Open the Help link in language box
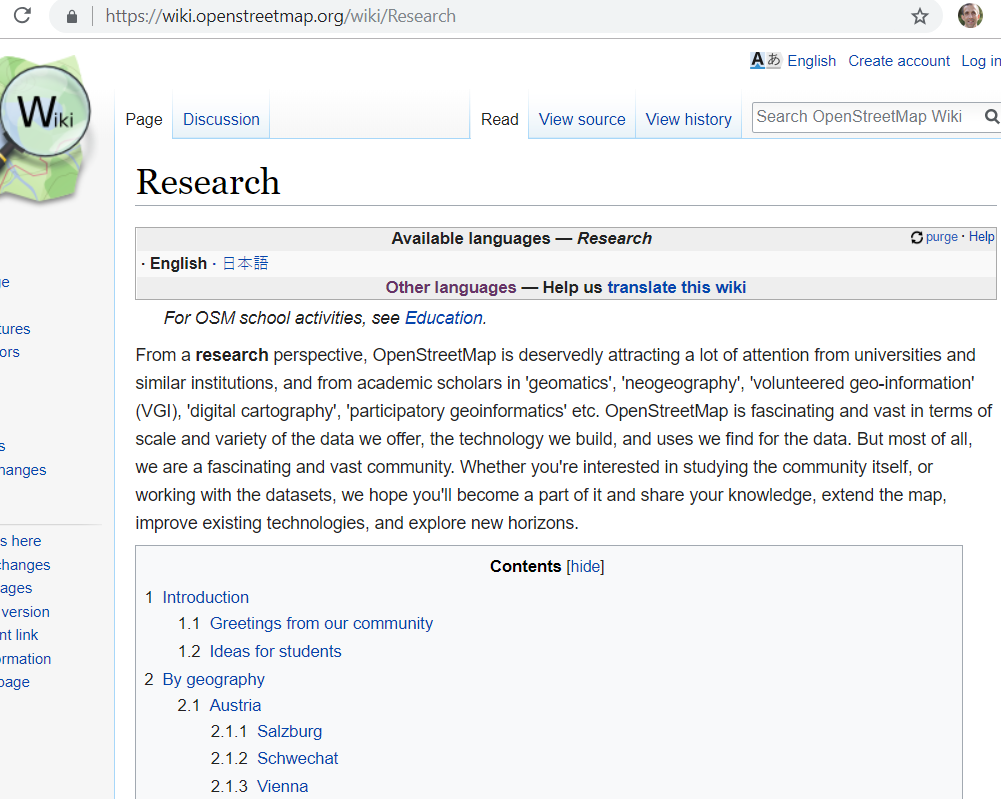Image resolution: width=1001 pixels, height=799 pixels. [x=981, y=237]
